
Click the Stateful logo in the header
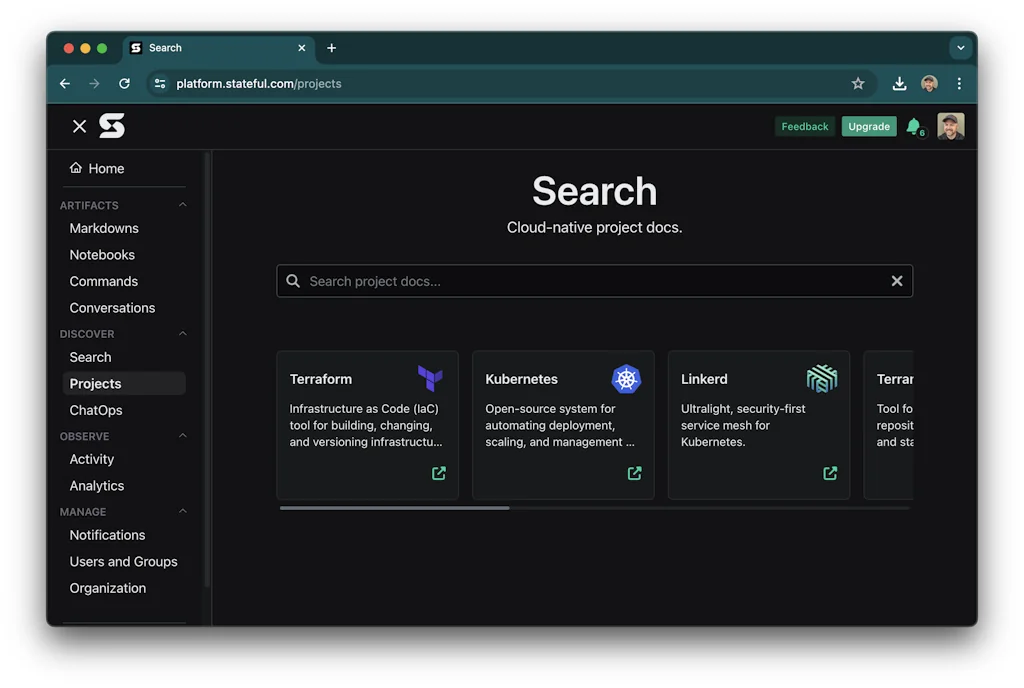111,126
